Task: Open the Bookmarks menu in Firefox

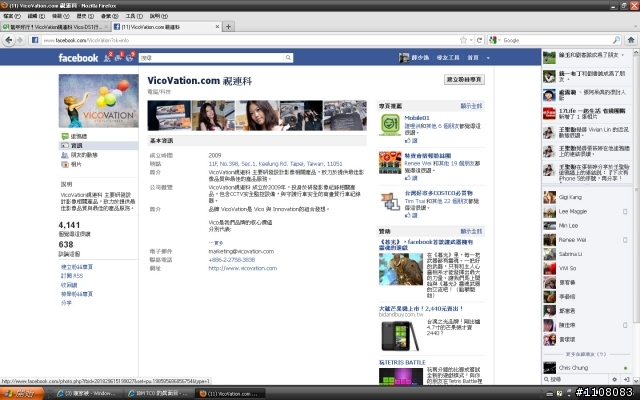Action: pyautogui.click(x=109, y=16)
